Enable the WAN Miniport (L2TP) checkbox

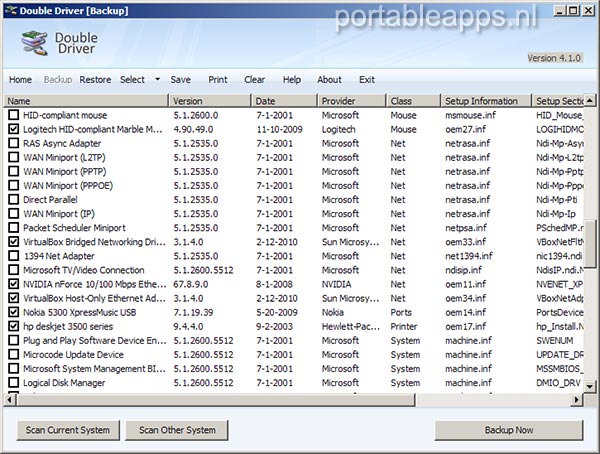[x=13, y=157]
